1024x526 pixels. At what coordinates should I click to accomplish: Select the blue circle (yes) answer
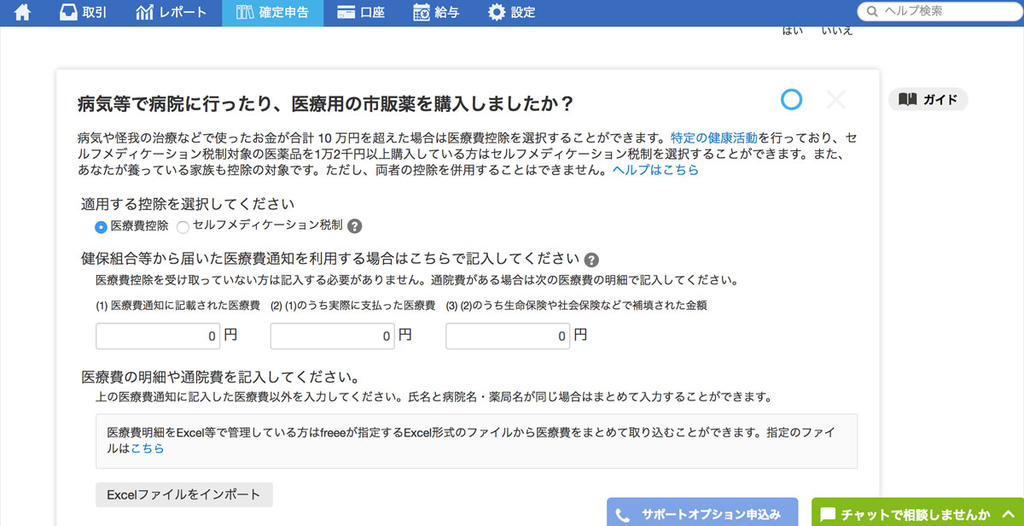tap(792, 99)
